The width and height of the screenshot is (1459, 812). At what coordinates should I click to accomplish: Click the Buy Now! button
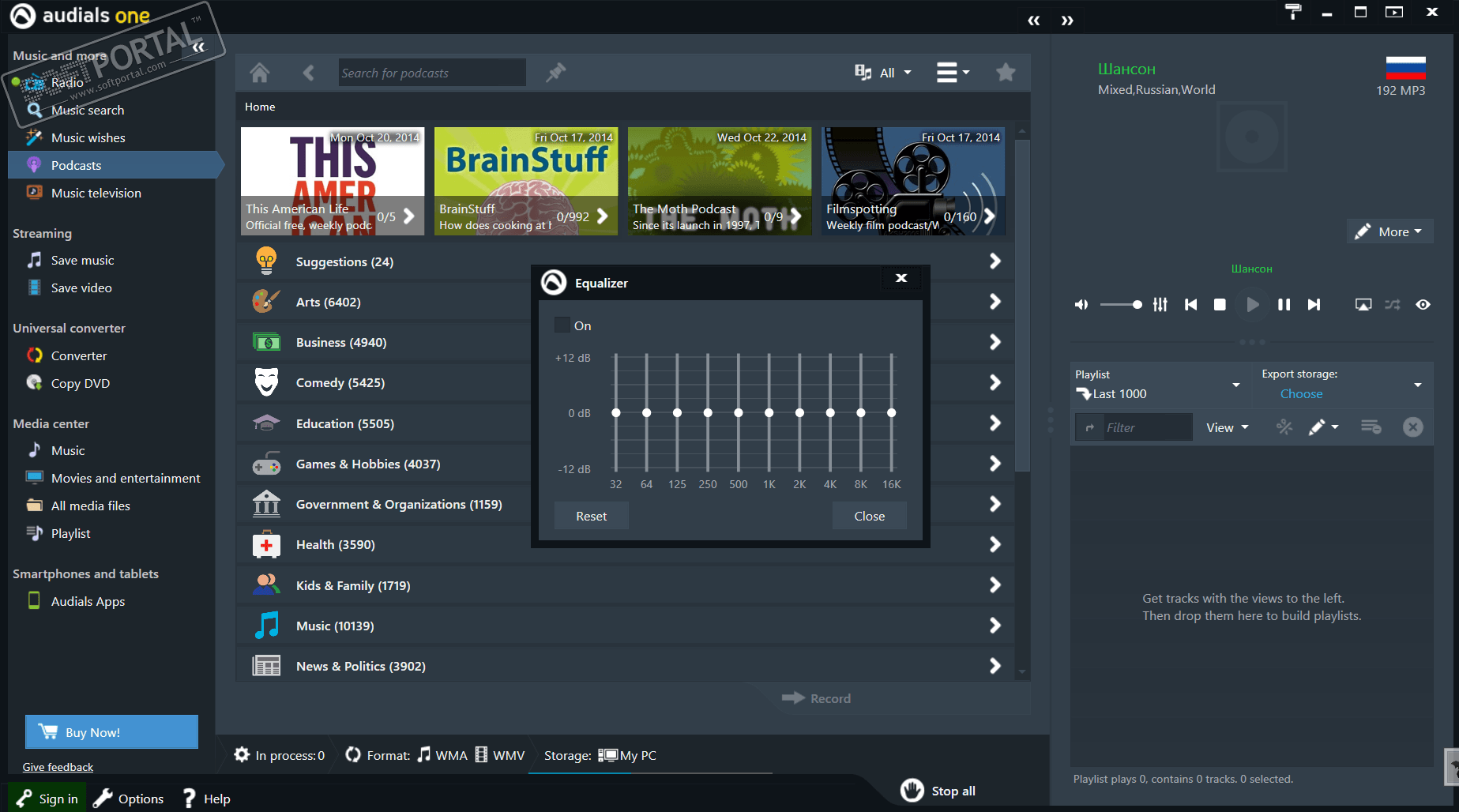[x=111, y=732]
